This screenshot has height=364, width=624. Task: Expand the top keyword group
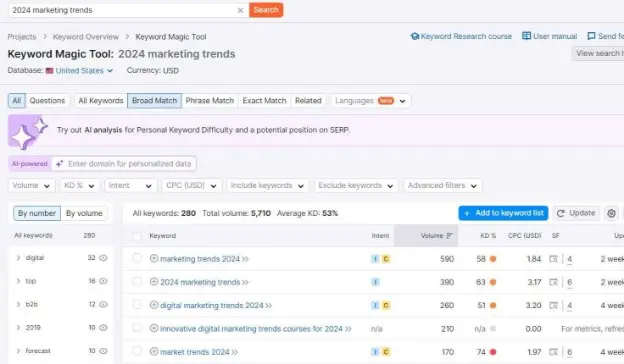click(x=18, y=281)
